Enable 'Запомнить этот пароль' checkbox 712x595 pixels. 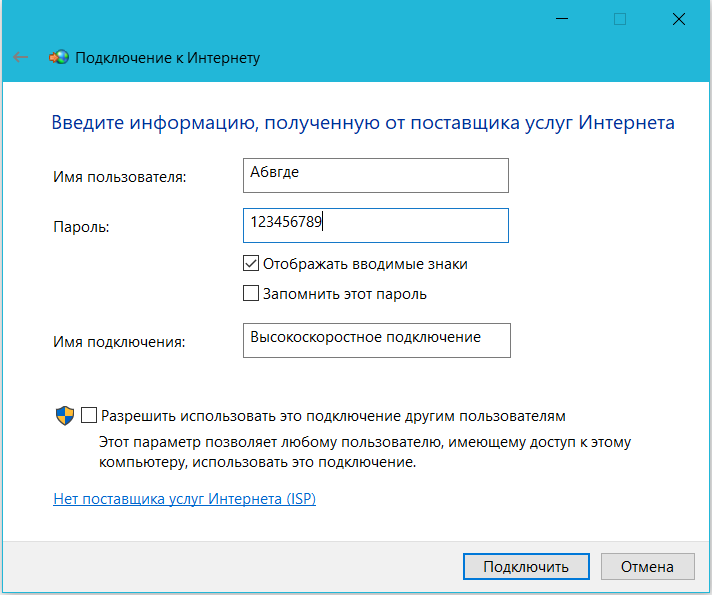click(251, 294)
